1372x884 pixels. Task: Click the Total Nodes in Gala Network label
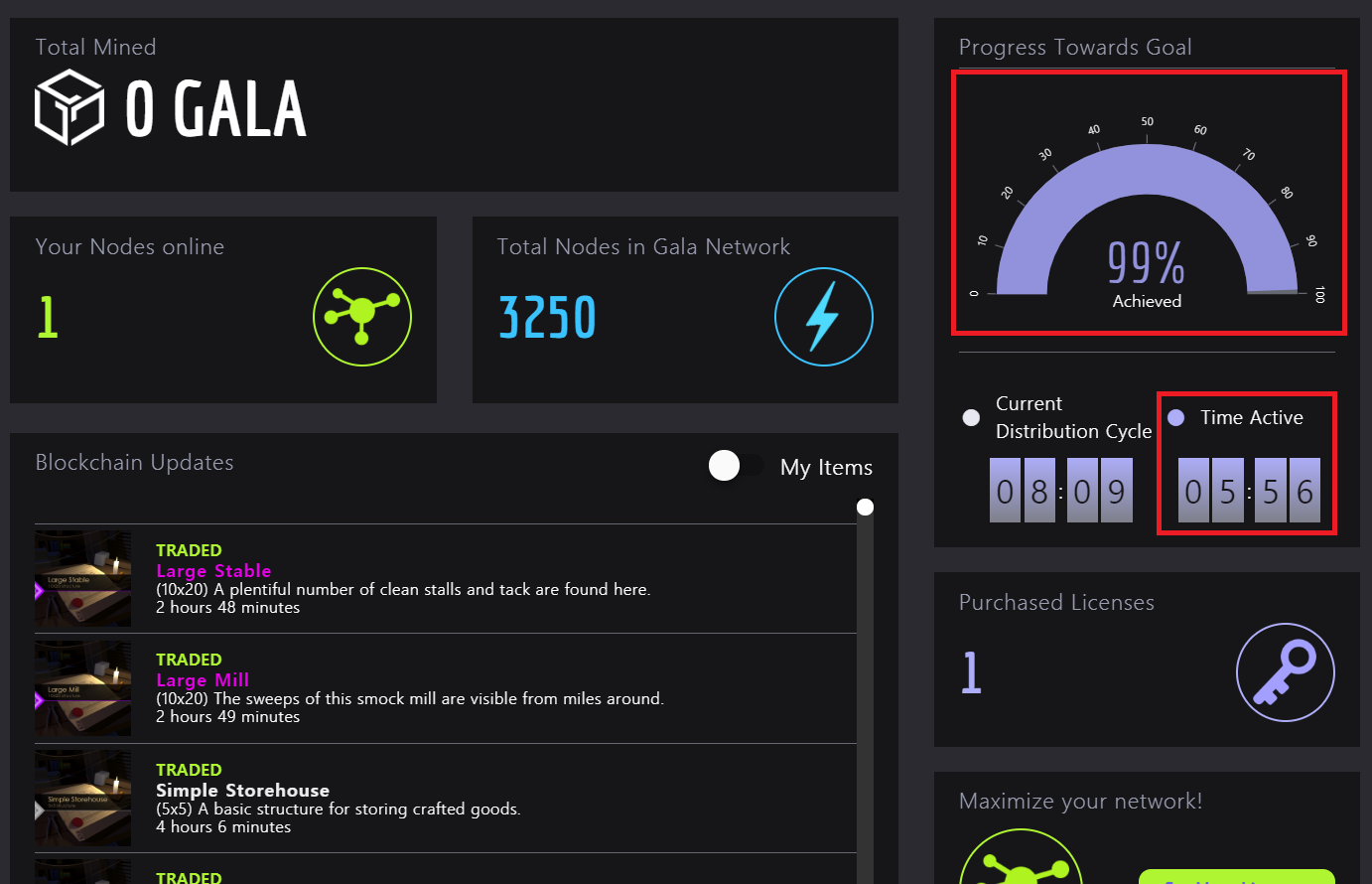point(643,247)
